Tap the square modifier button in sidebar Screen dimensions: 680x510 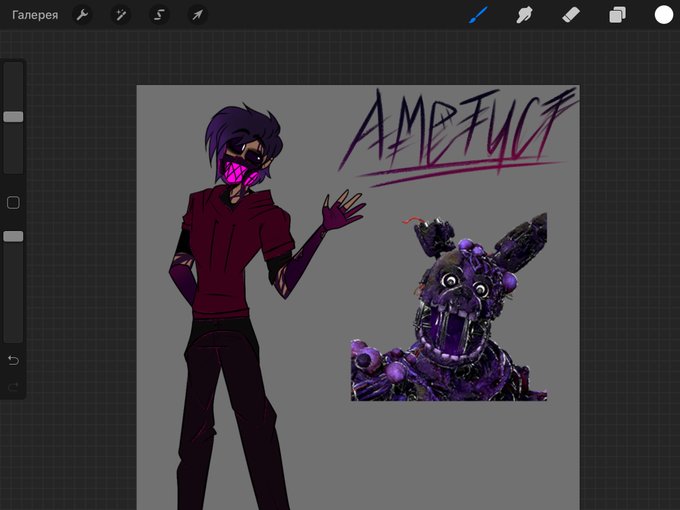[13, 203]
